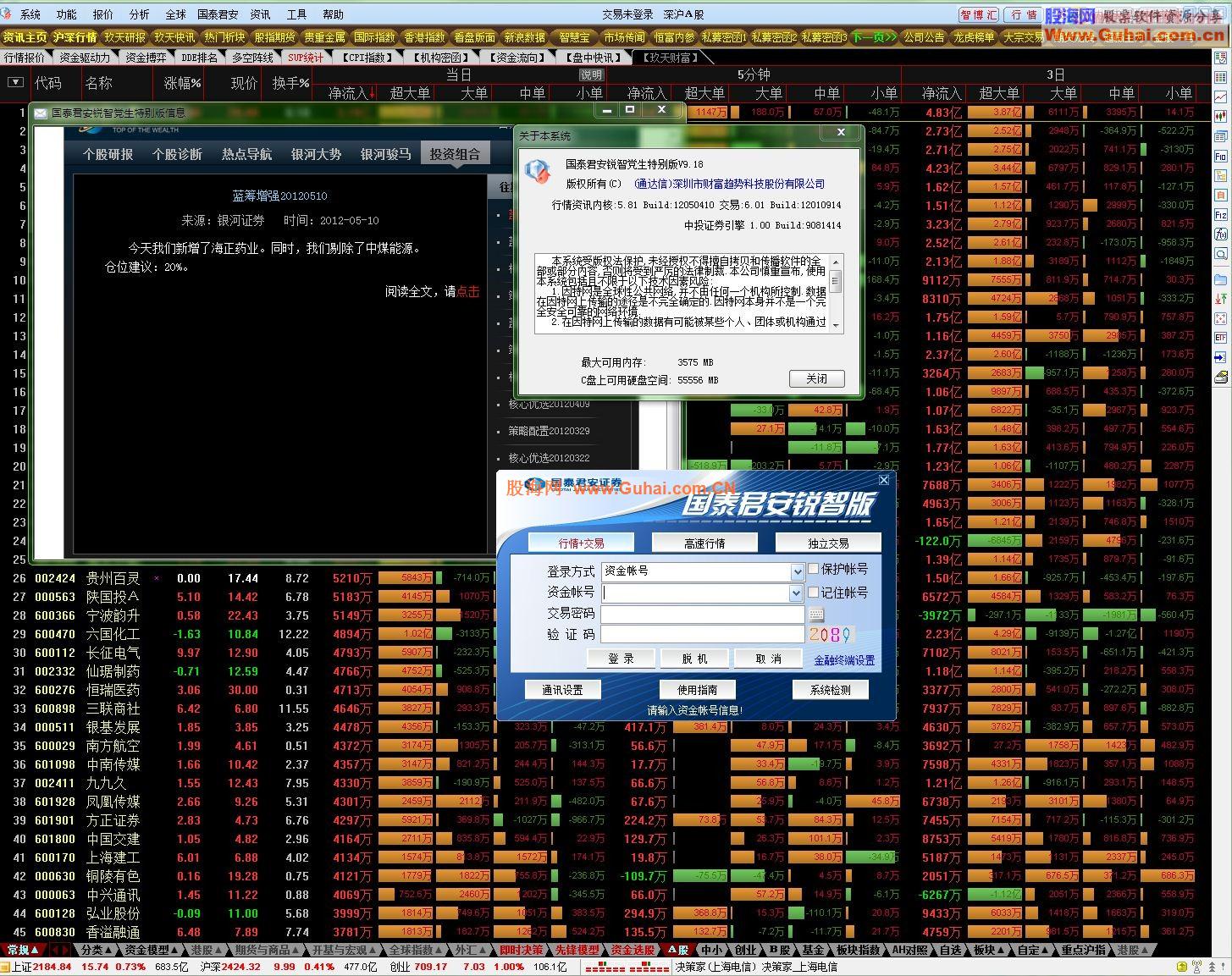This screenshot has height=976, width=1232.
Task: Open the F10 company info icon
Action: [x=1221, y=157]
